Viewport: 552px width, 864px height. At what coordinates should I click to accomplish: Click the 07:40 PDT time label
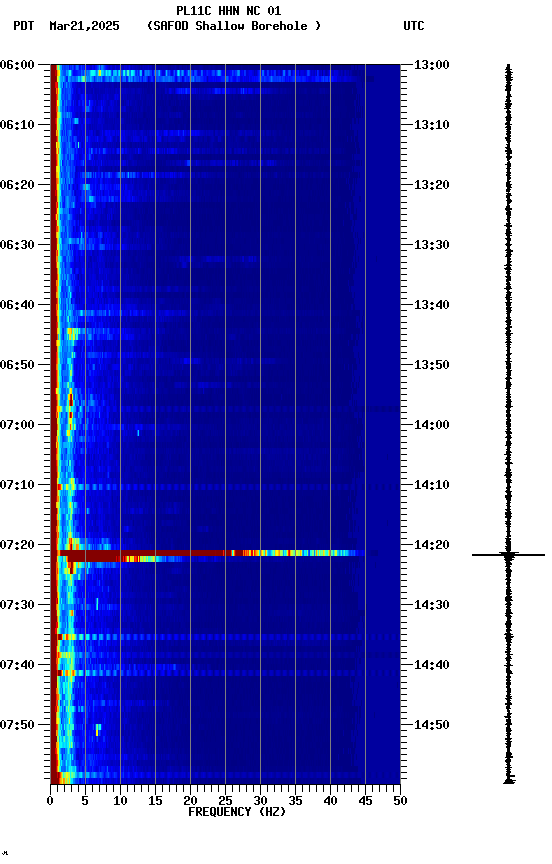point(17,665)
